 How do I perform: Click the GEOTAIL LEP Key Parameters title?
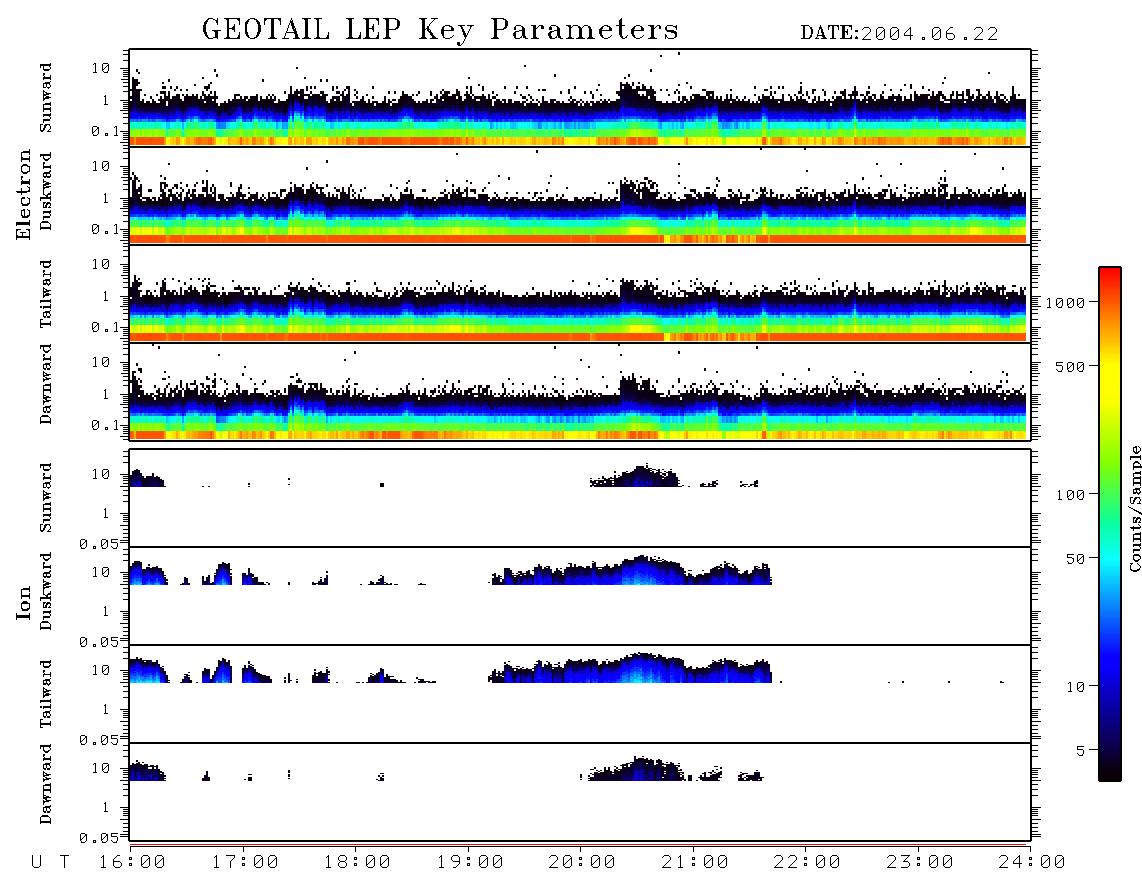click(440, 30)
